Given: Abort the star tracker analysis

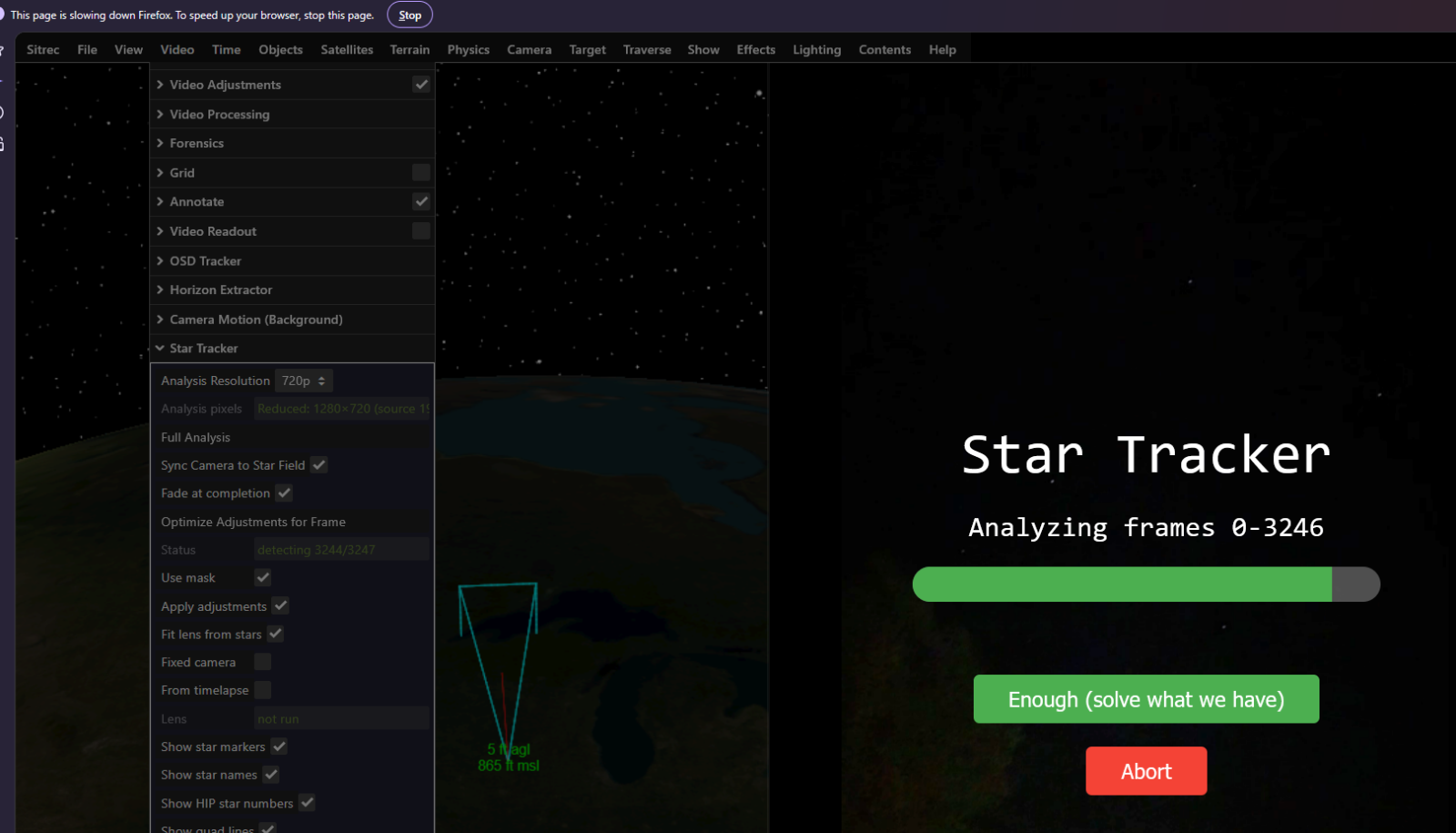Looking at the screenshot, I should coord(1146,771).
